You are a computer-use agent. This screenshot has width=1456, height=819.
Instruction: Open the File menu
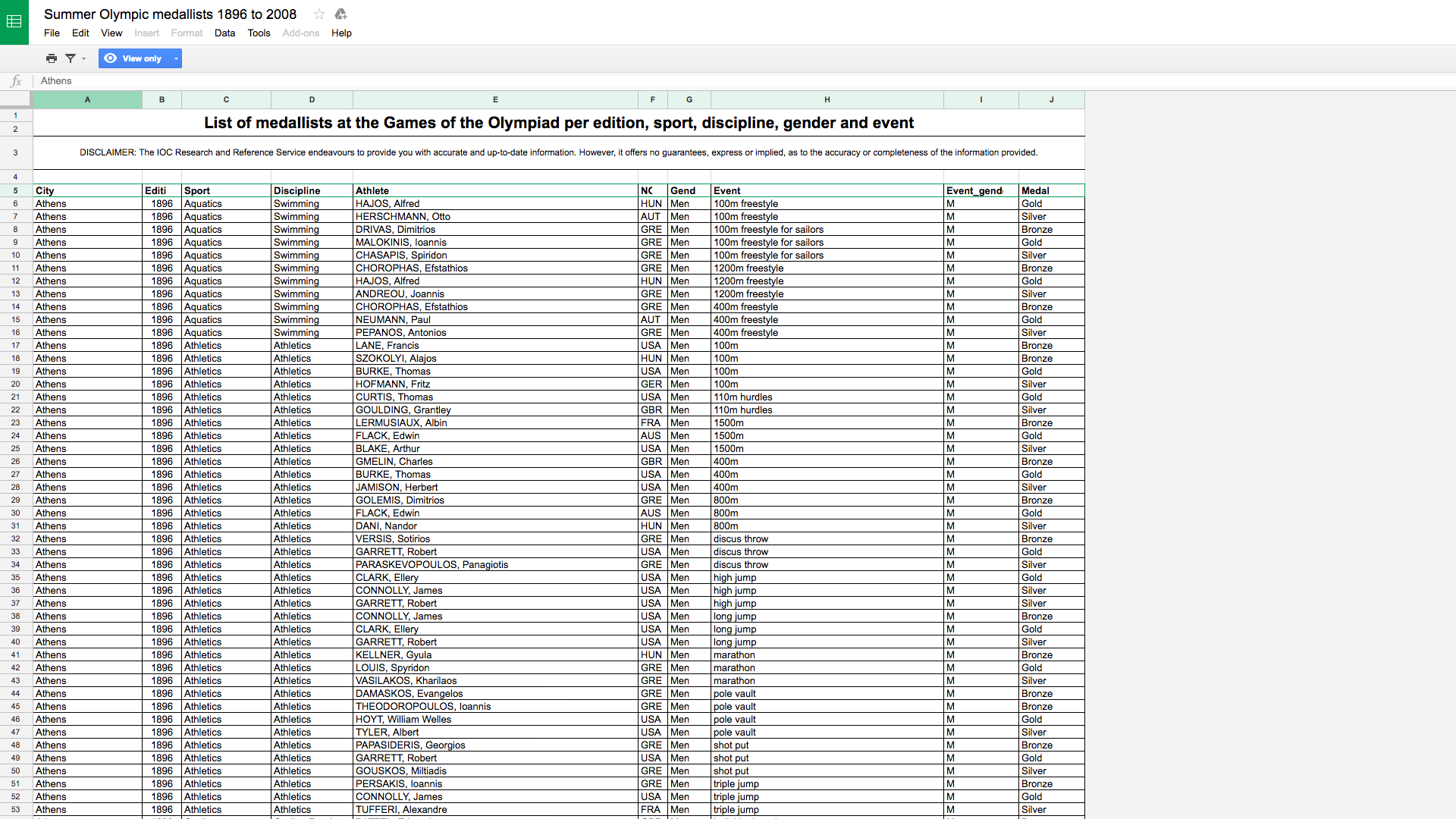52,33
